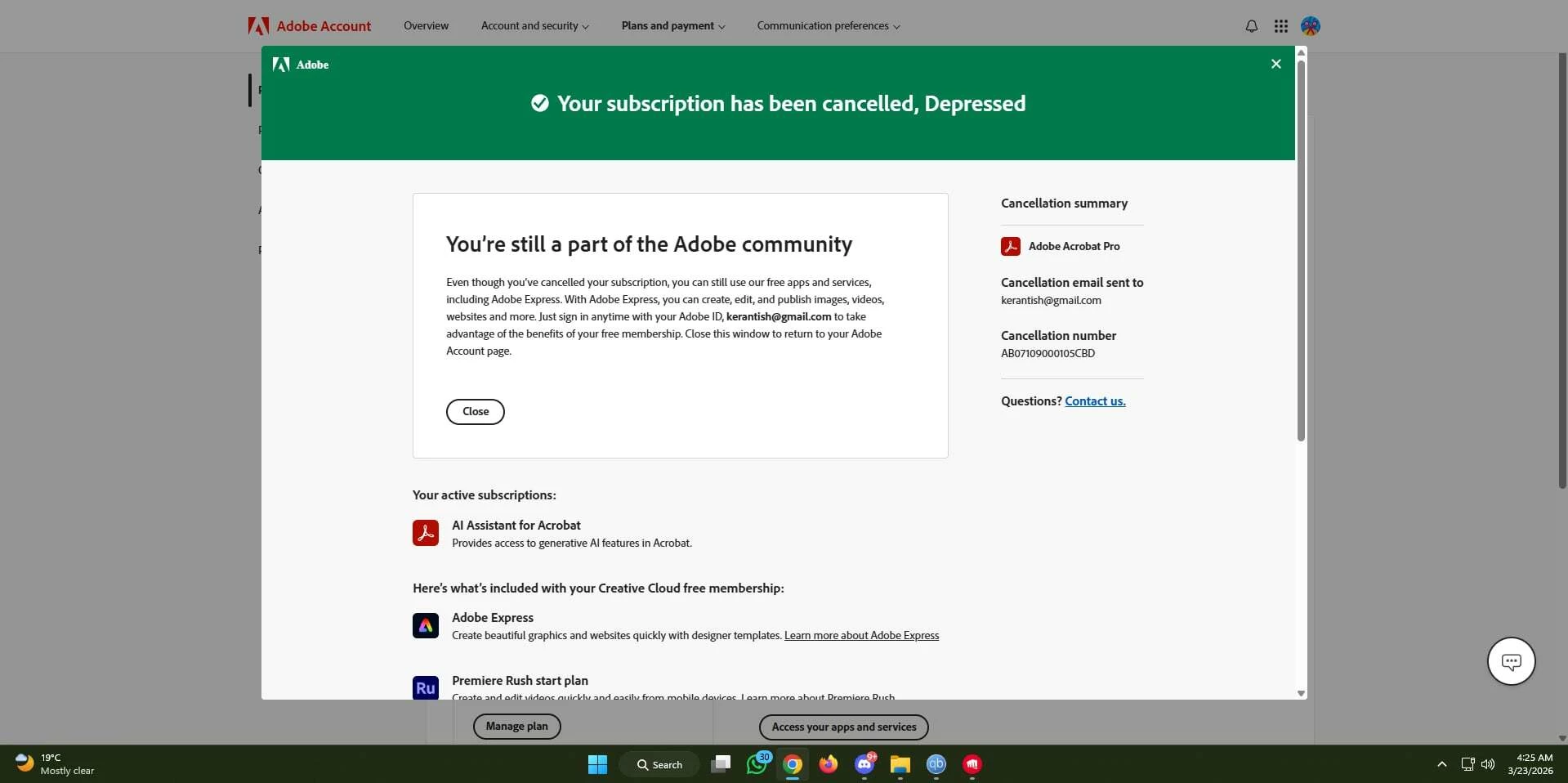Go to the Overview tab
Image resolution: width=1568 pixels, height=783 pixels.
(426, 26)
